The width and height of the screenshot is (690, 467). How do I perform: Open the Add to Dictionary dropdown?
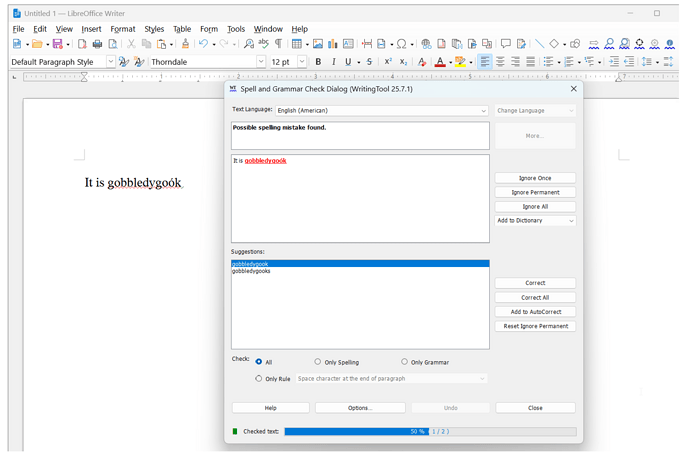(535, 221)
